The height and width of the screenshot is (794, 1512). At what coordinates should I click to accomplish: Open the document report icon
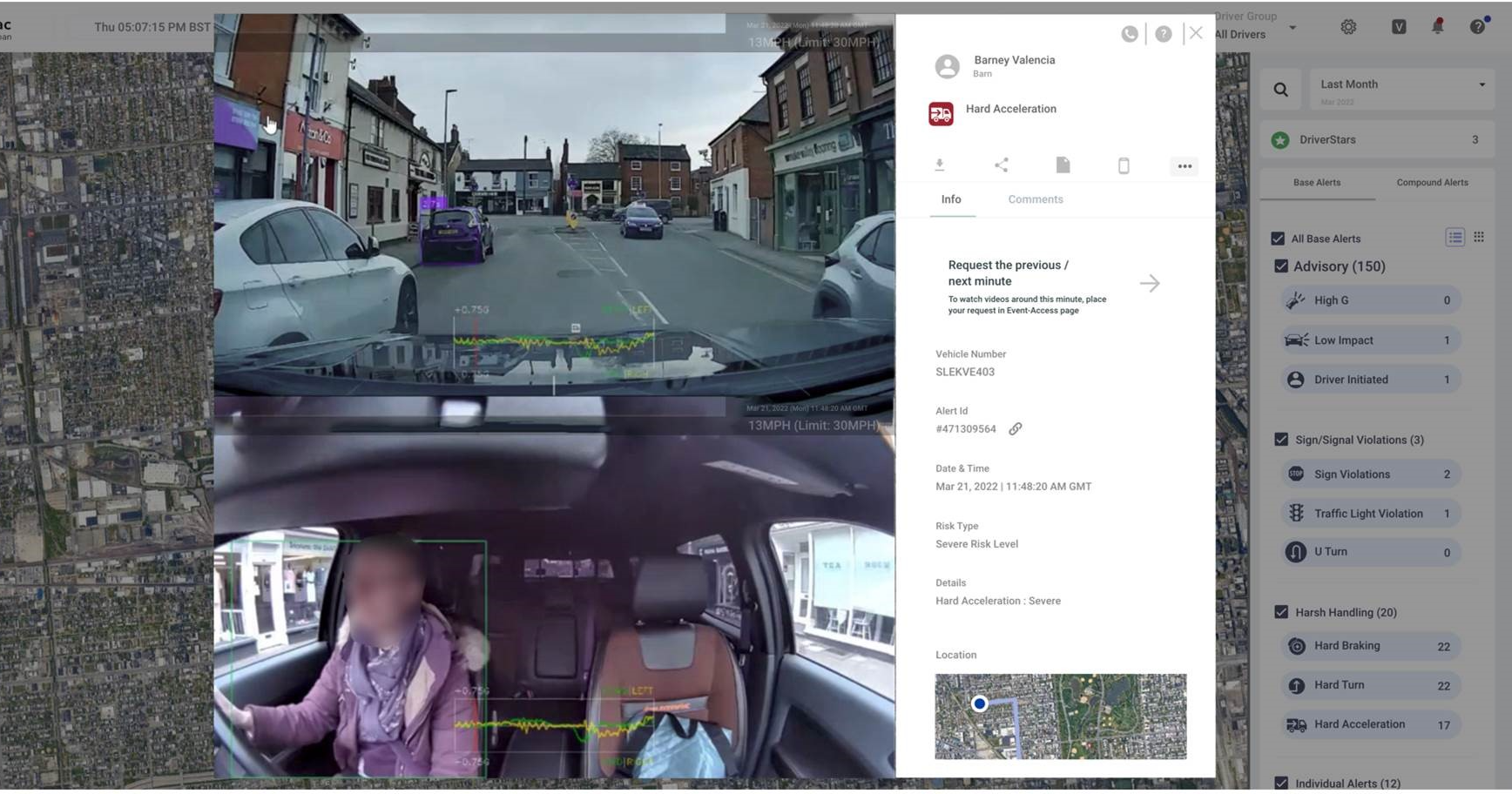pos(1063,165)
